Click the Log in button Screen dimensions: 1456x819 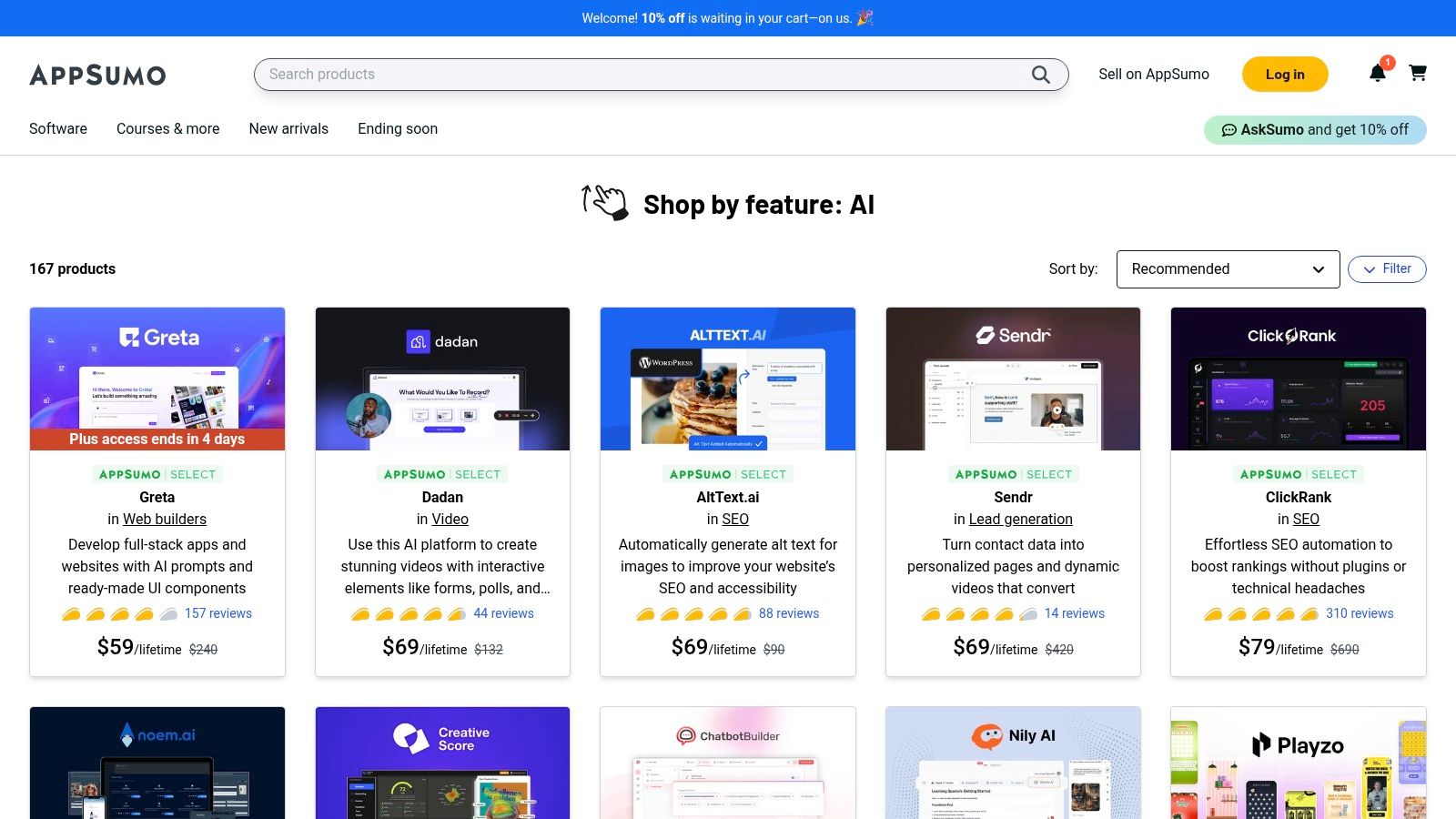point(1284,74)
